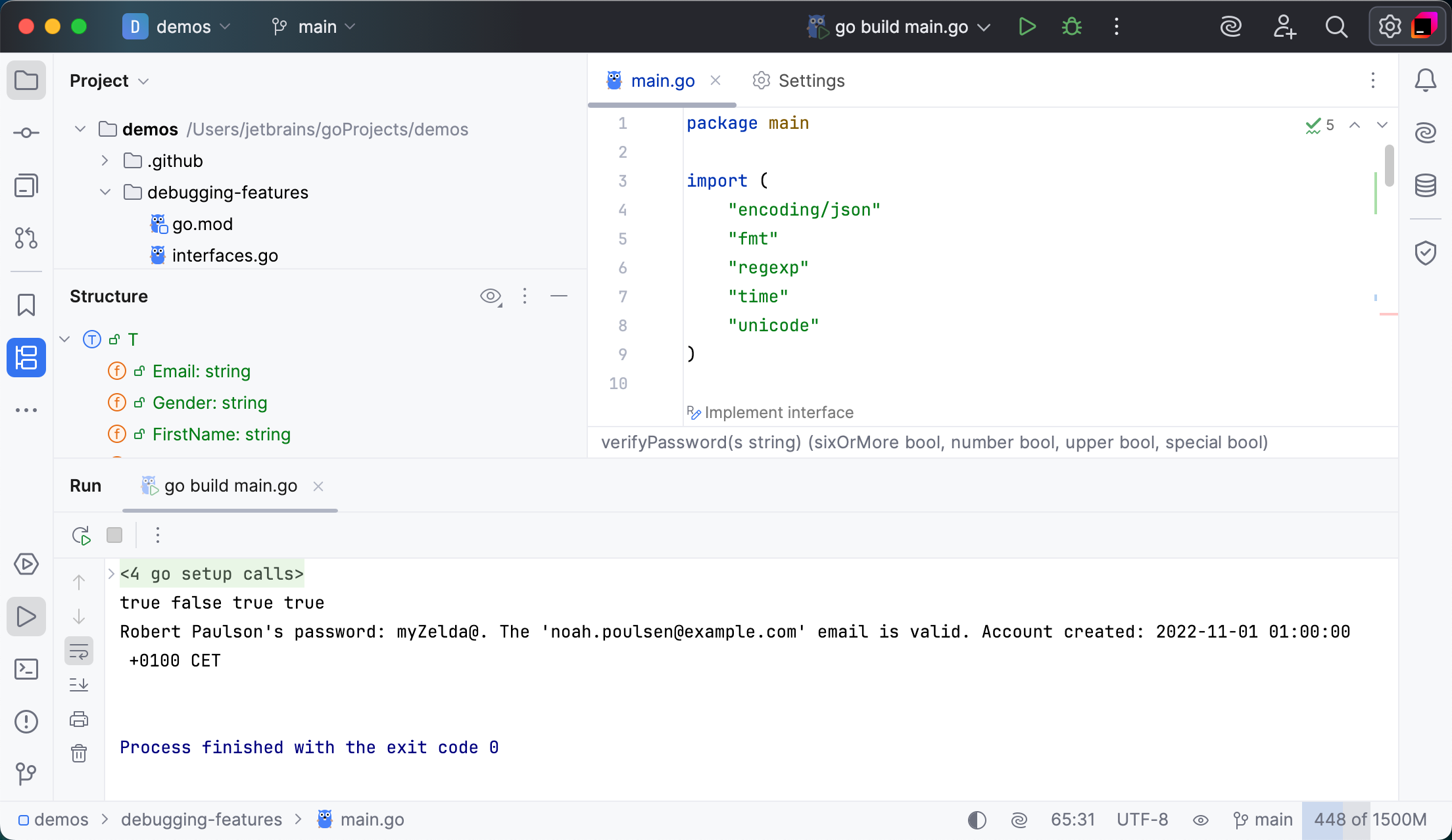Click the debugging-features breadcrumb
Viewport: 1452px width, 840px height.
pos(201,820)
